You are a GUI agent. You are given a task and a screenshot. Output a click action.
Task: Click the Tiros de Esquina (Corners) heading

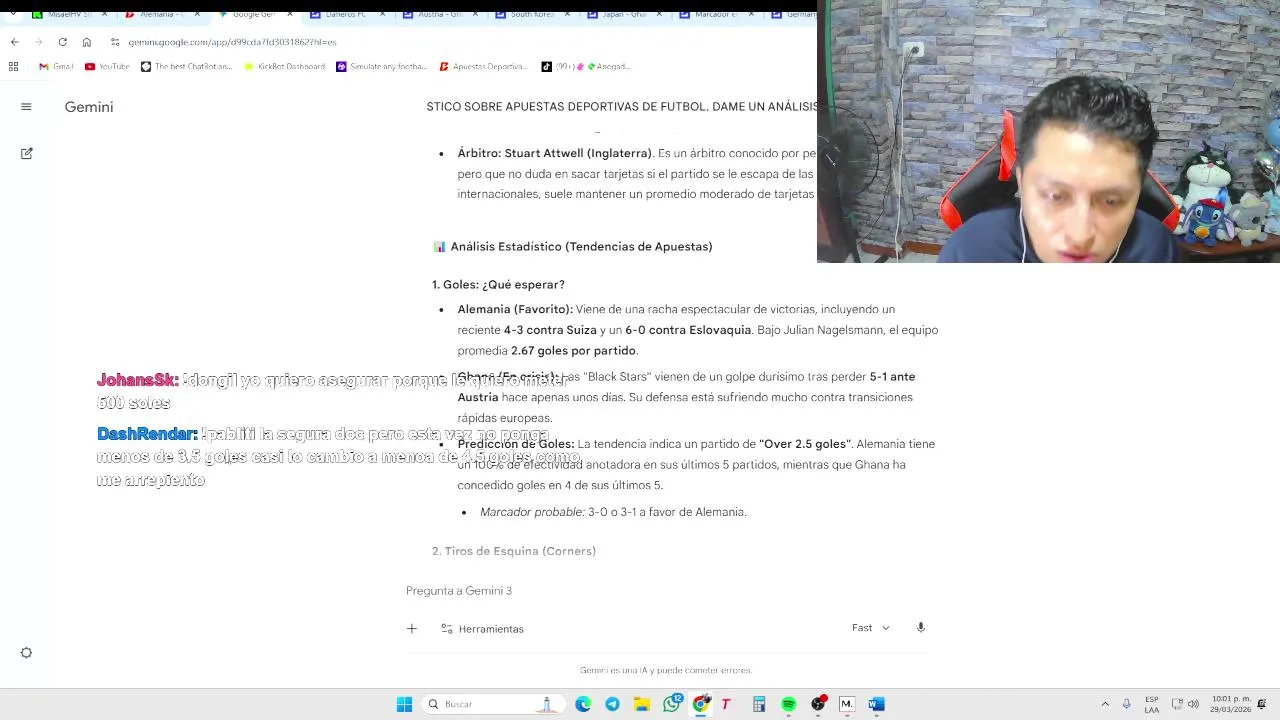[514, 551]
